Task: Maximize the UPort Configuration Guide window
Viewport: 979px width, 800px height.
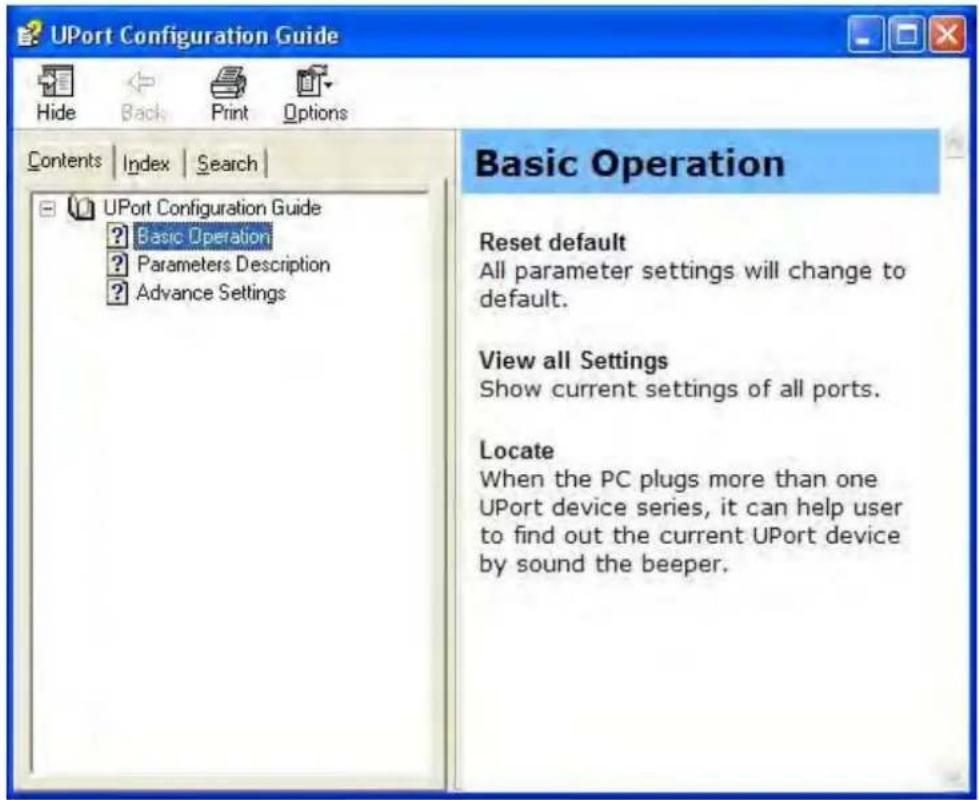Action: [x=907, y=35]
